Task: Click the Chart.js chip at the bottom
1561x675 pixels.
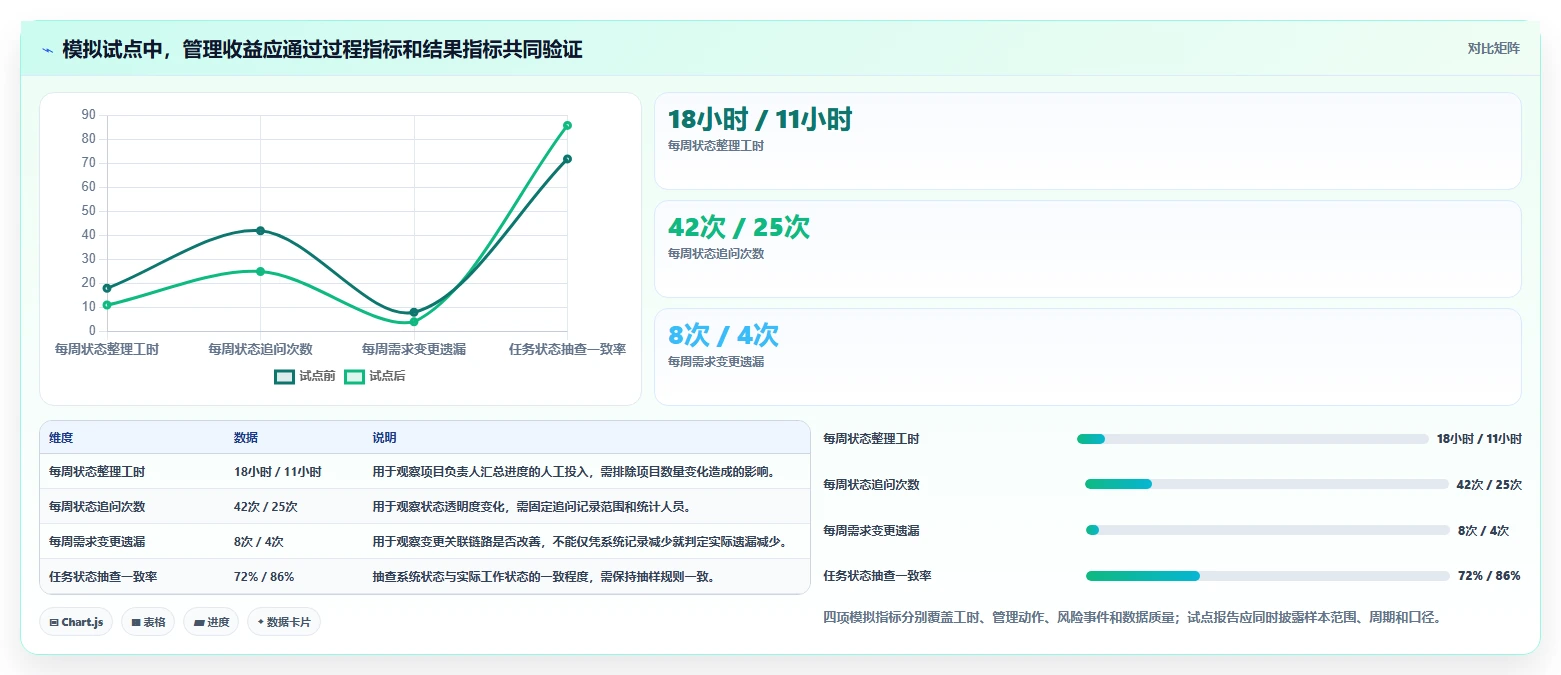Action: click(x=77, y=622)
